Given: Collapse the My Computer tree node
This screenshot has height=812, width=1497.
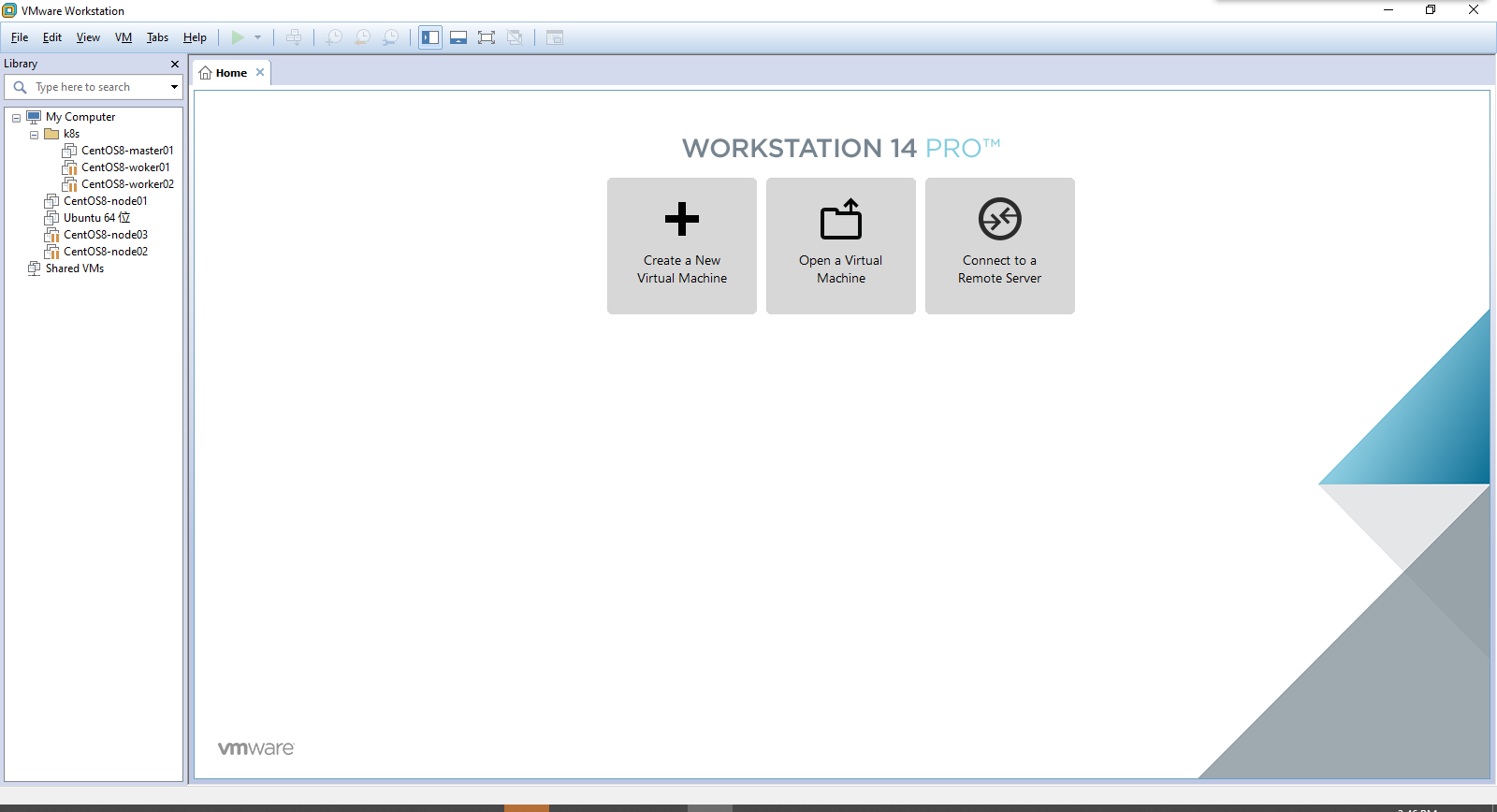Looking at the screenshot, I should (16, 118).
